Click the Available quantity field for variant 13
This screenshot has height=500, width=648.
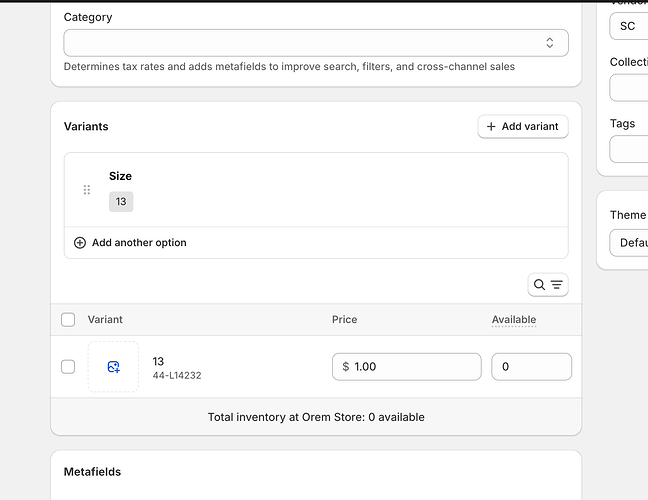(531, 367)
